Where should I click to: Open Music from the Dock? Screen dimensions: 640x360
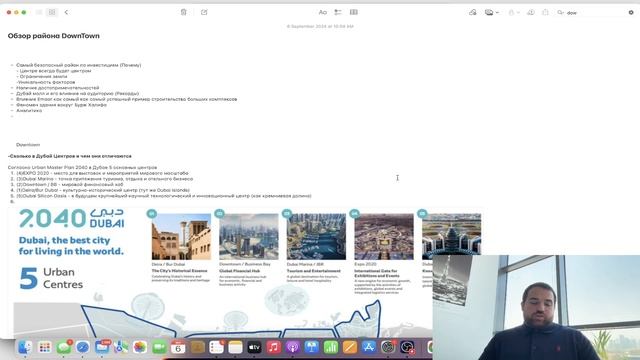tap(273, 347)
